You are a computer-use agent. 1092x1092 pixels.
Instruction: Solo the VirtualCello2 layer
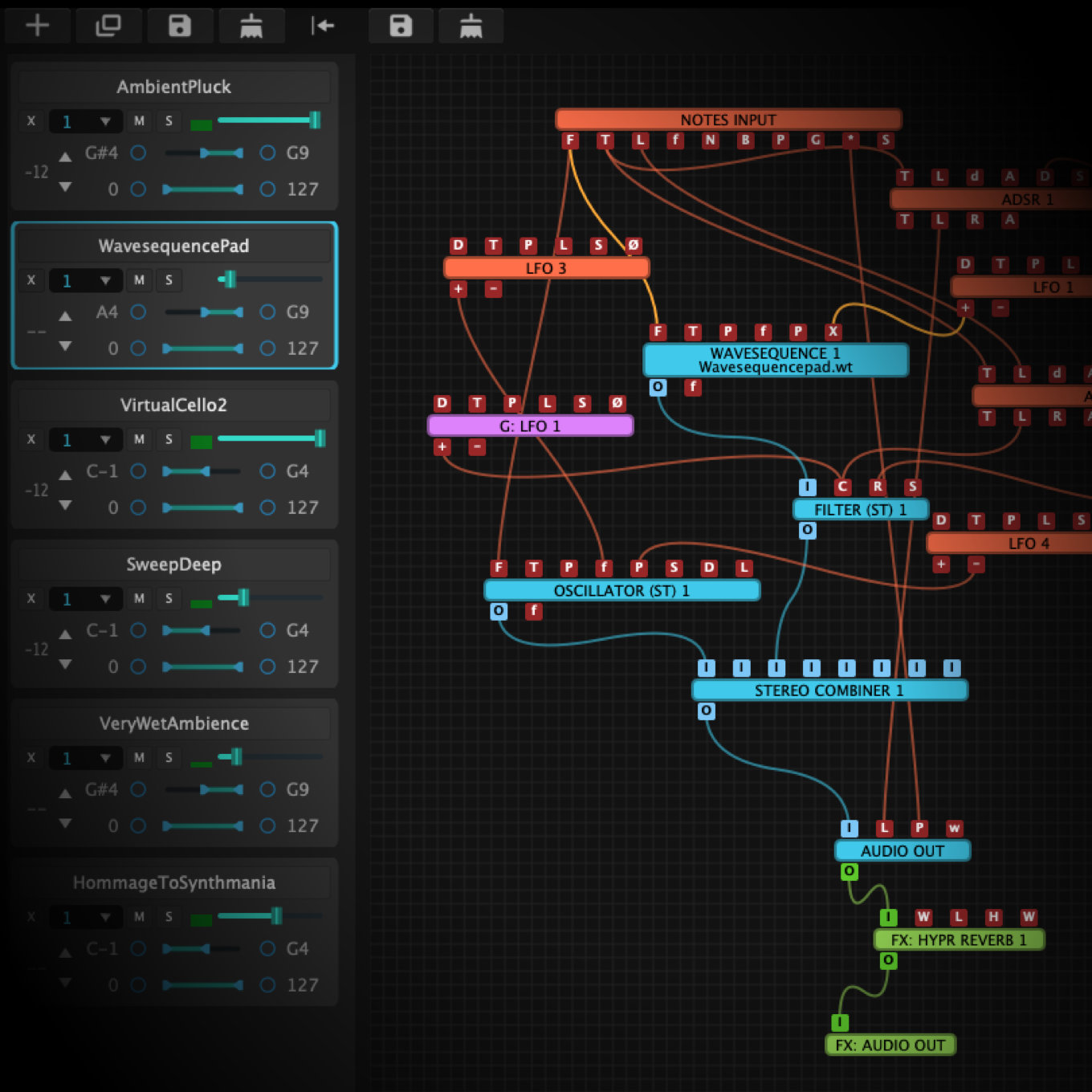pos(169,439)
